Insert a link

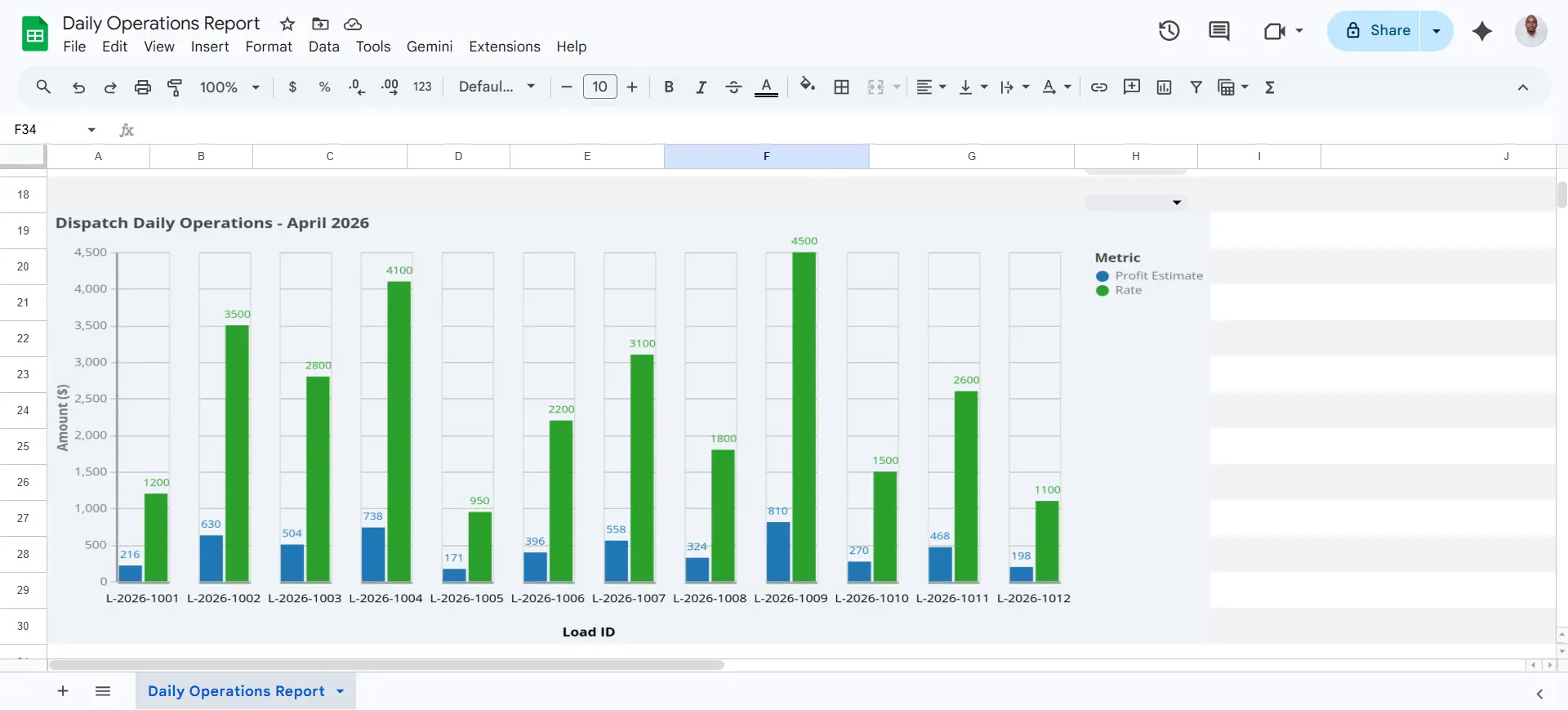1099,87
